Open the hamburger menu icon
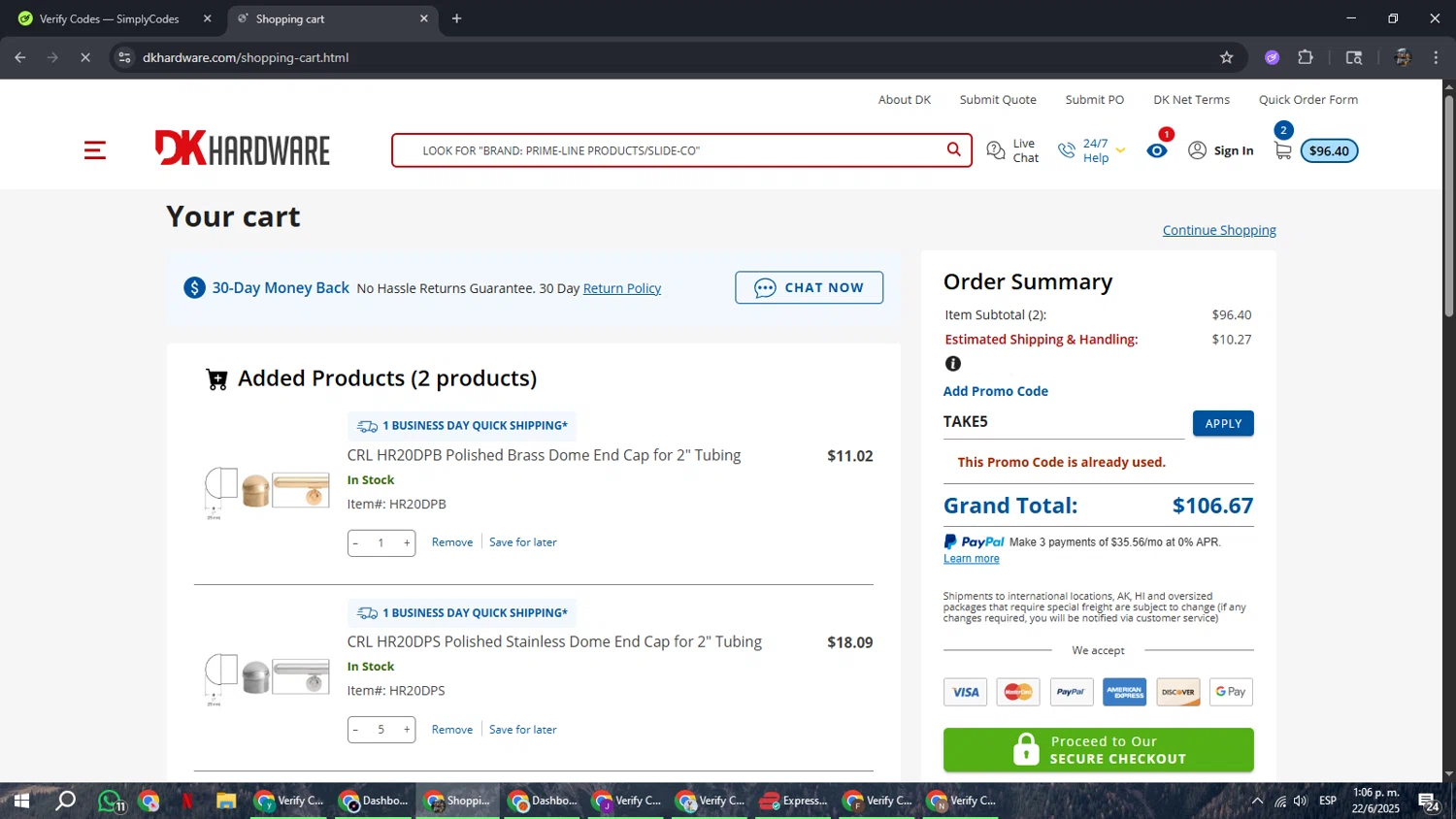 [x=94, y=150]
